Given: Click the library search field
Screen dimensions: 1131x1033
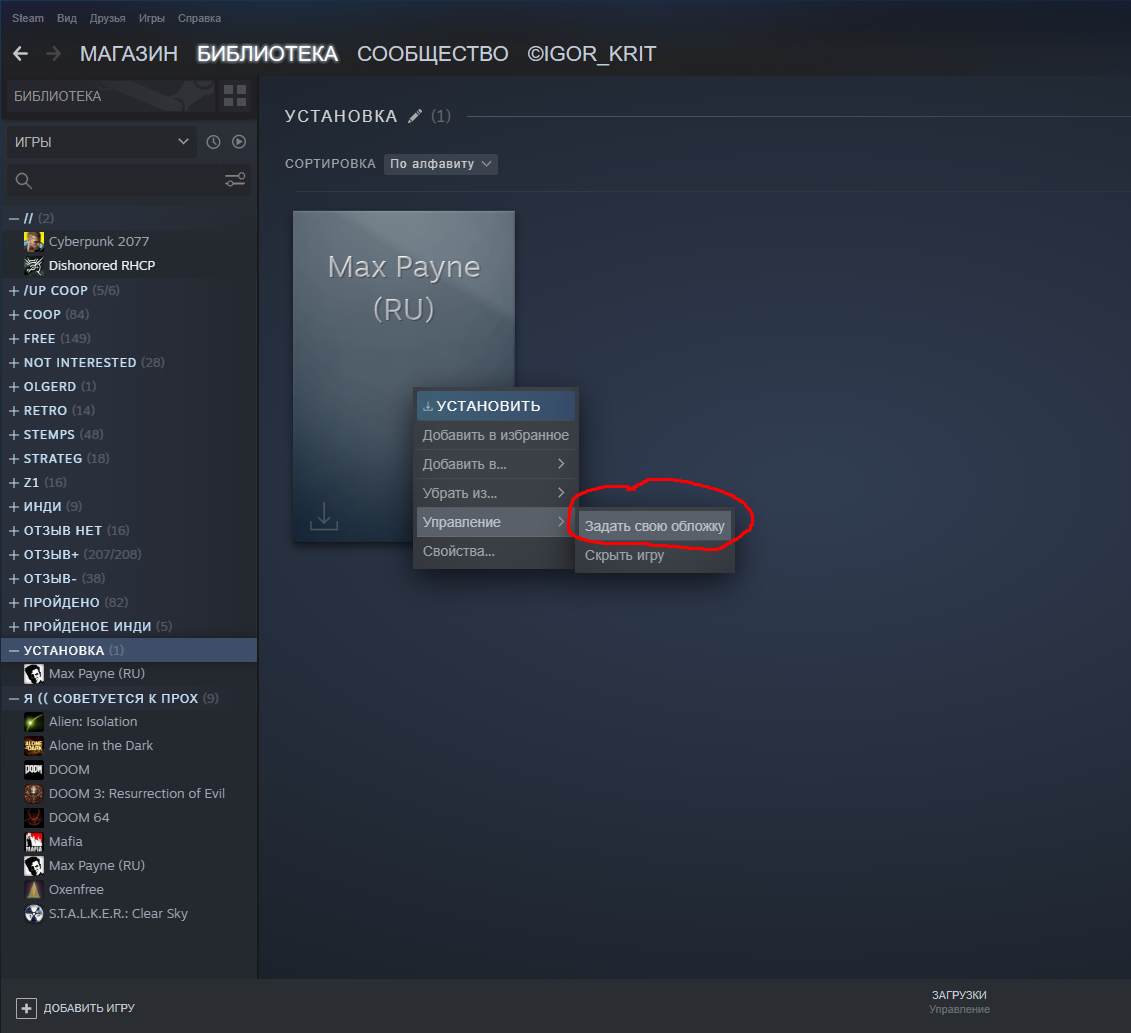Looking at the screenshot, I should [x=126, y=180].
